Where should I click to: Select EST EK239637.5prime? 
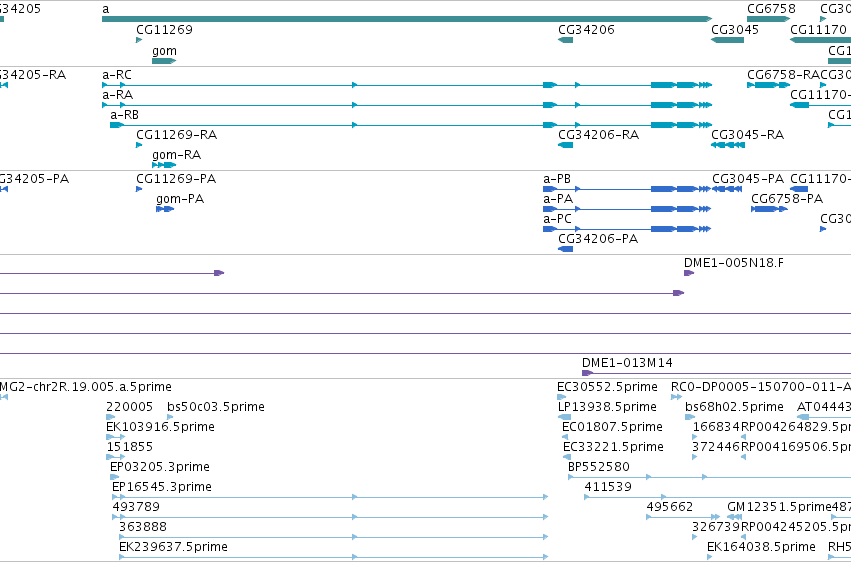click(x=333, y=557)
